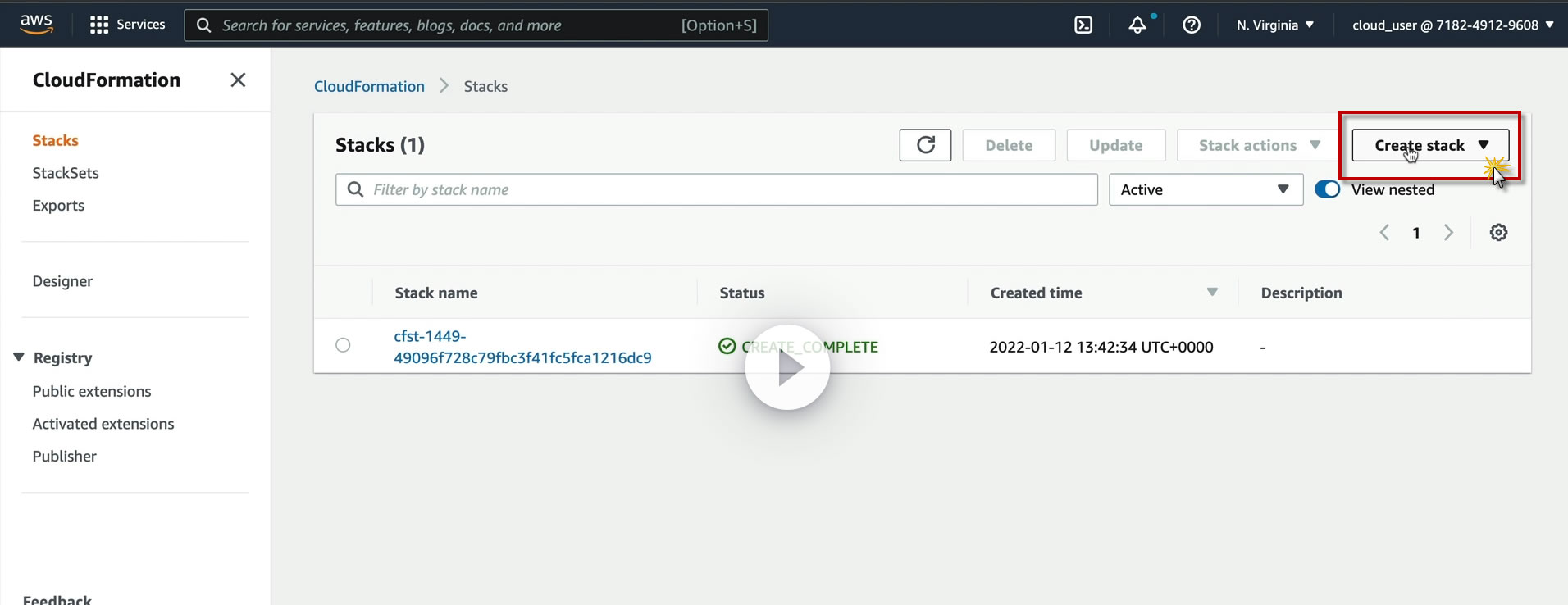The image size is (1568, 605).
Task: Open the AWS home logo
Action: [x=37, y=25]
